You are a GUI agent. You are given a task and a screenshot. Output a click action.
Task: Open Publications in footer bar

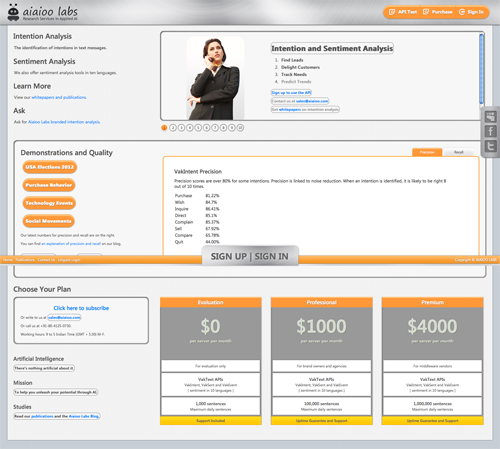(25, 260)
